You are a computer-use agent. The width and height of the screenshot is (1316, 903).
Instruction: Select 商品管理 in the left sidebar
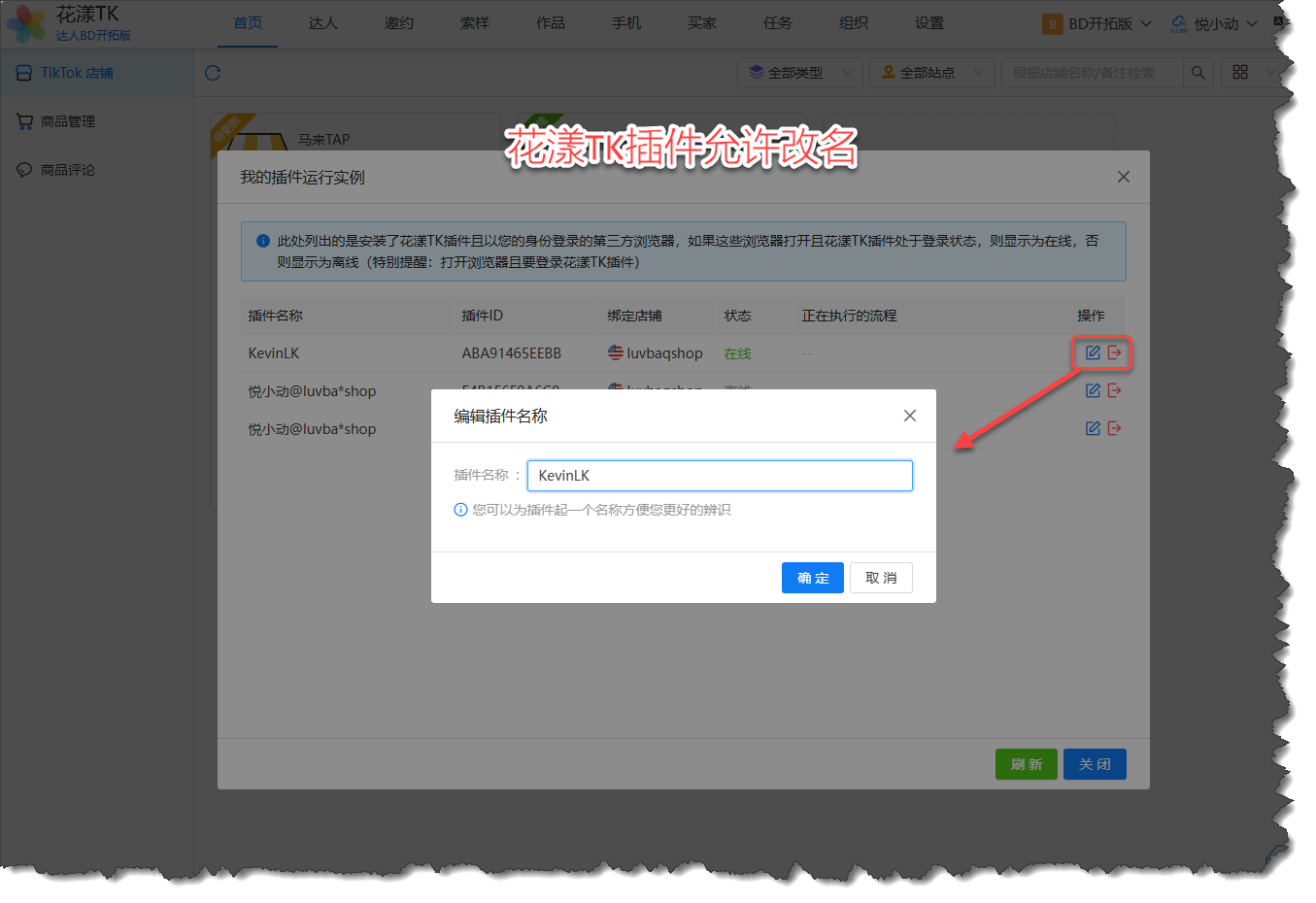click(x=67, y=121)
